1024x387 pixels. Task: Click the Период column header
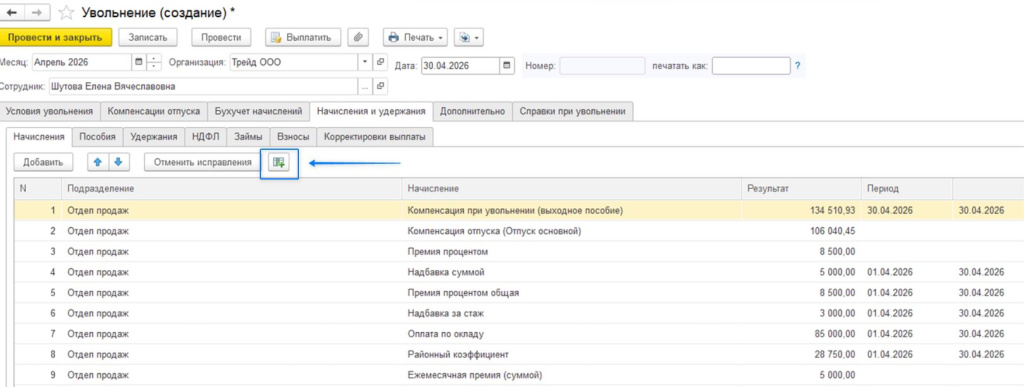906,189
